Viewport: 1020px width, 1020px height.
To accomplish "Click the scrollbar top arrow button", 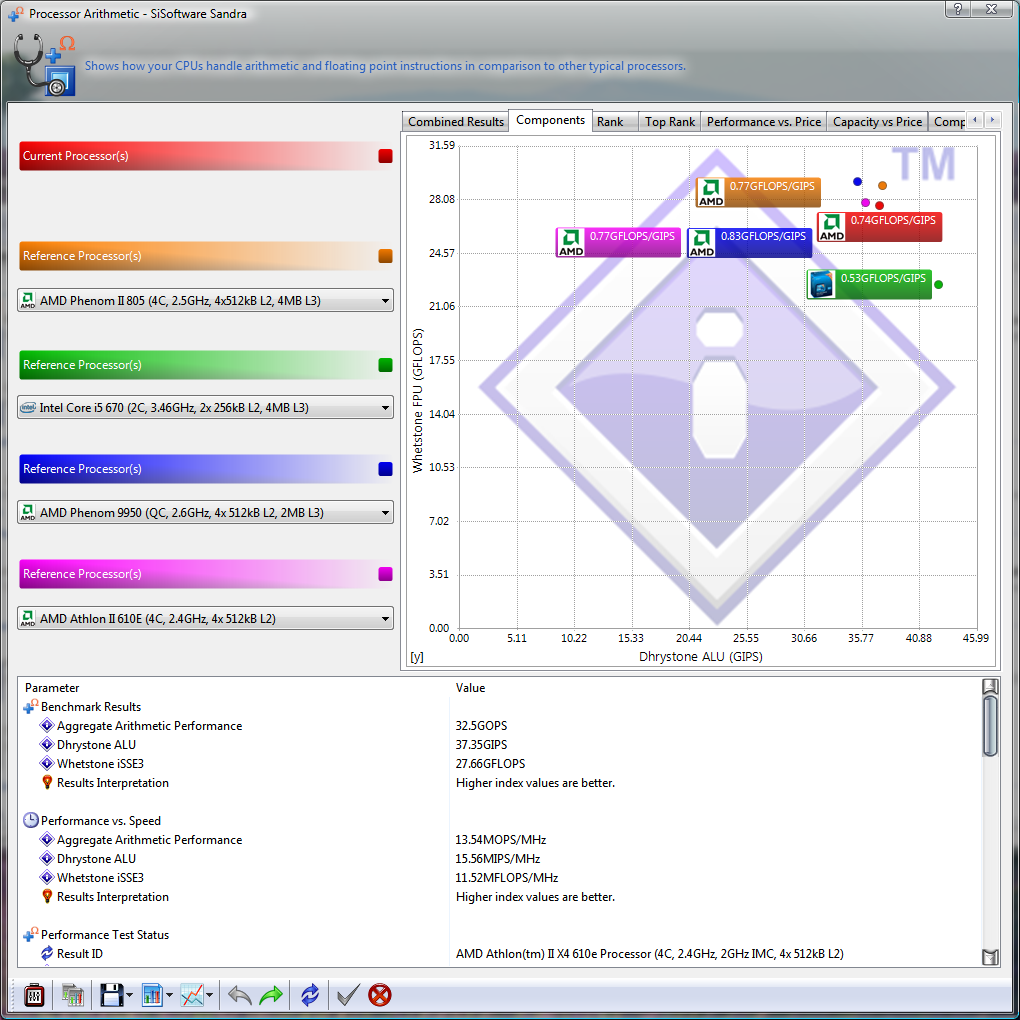I will (x=989, y=686).
